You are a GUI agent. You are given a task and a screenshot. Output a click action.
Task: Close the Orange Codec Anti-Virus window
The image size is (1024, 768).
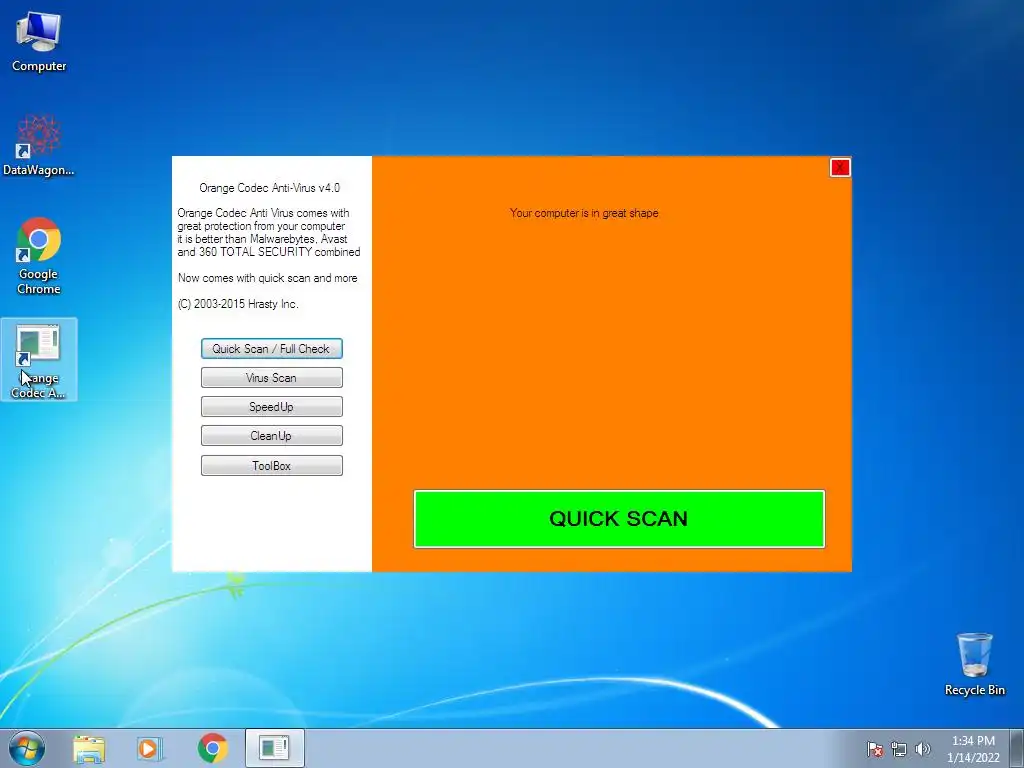pos(840,168)
